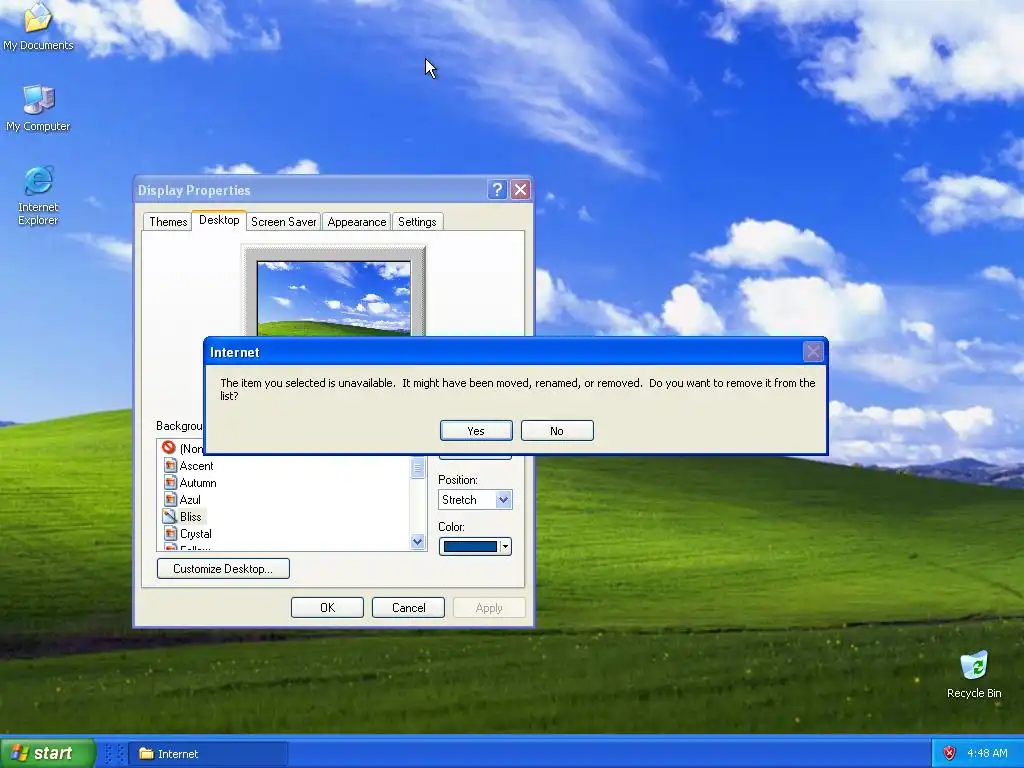Click the Customize Desktop button
This screenshot has height=768, width=1024.
223,569
